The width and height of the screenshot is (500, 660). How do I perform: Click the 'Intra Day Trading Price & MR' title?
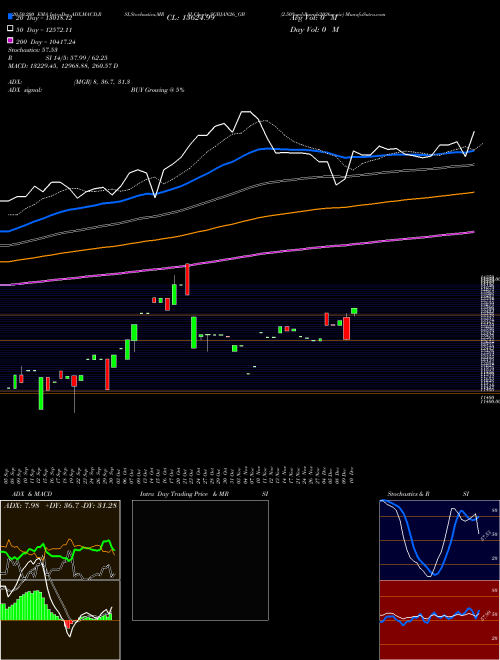pyautogui.click(x=184, y=494)
